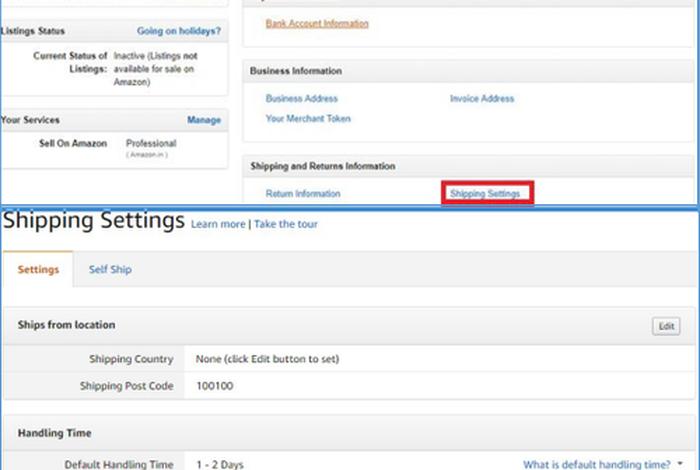This screenshot has width=700, height=470.
Task: Open the Business Address link
Action: pos(301,99)
